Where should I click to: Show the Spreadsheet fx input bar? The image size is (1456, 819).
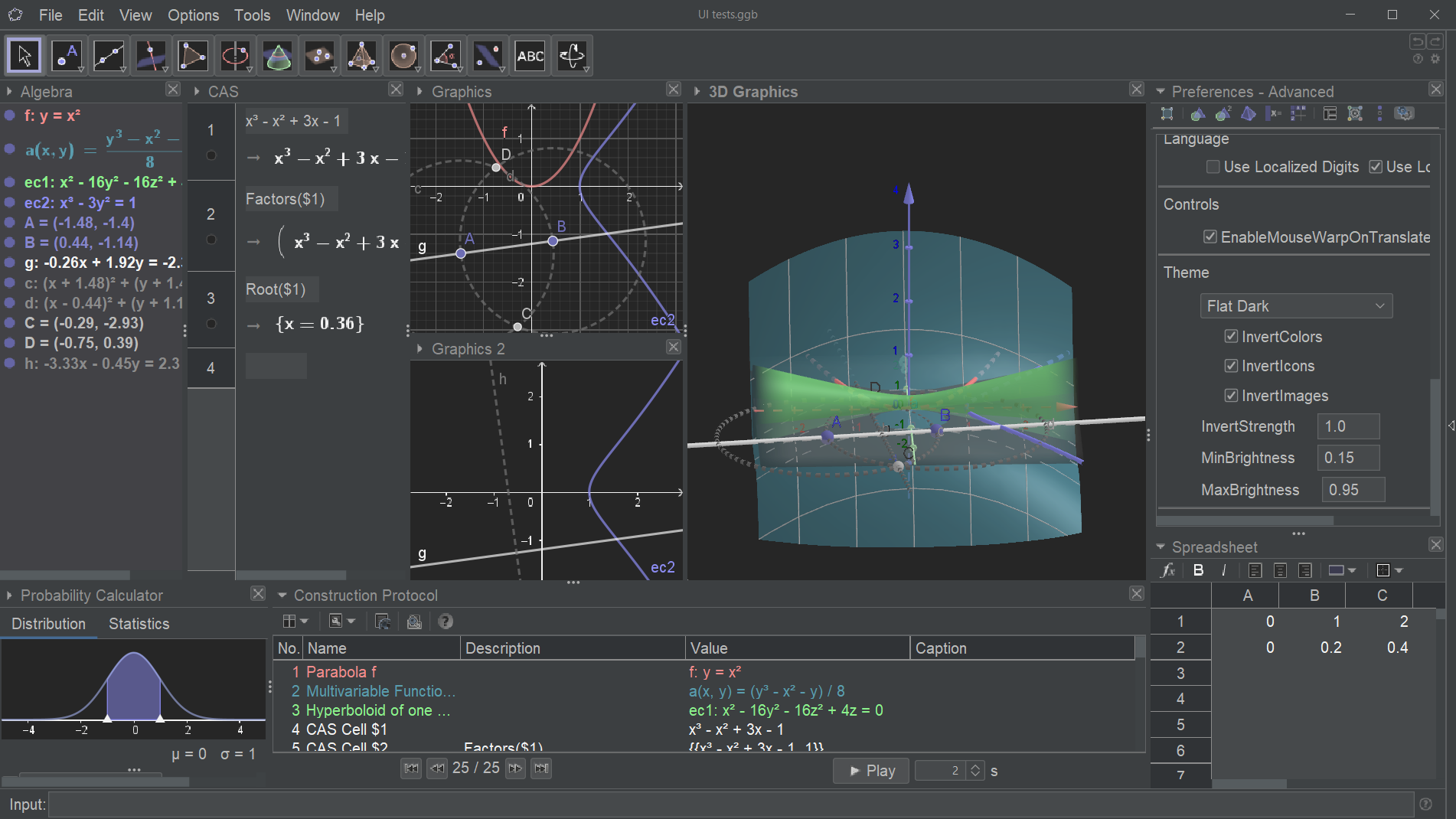pyautogui.click(x=1168, y=570)
